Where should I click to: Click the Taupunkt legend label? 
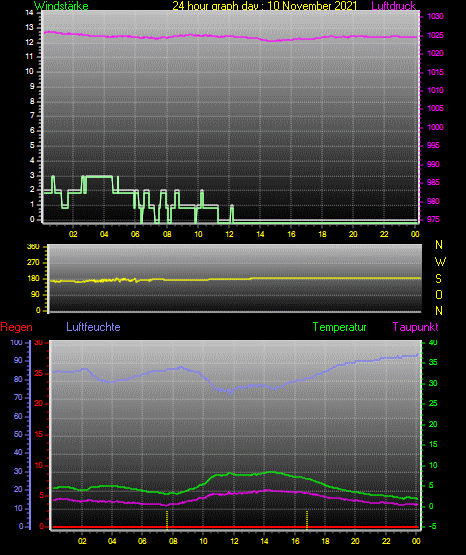coord(415,327)
